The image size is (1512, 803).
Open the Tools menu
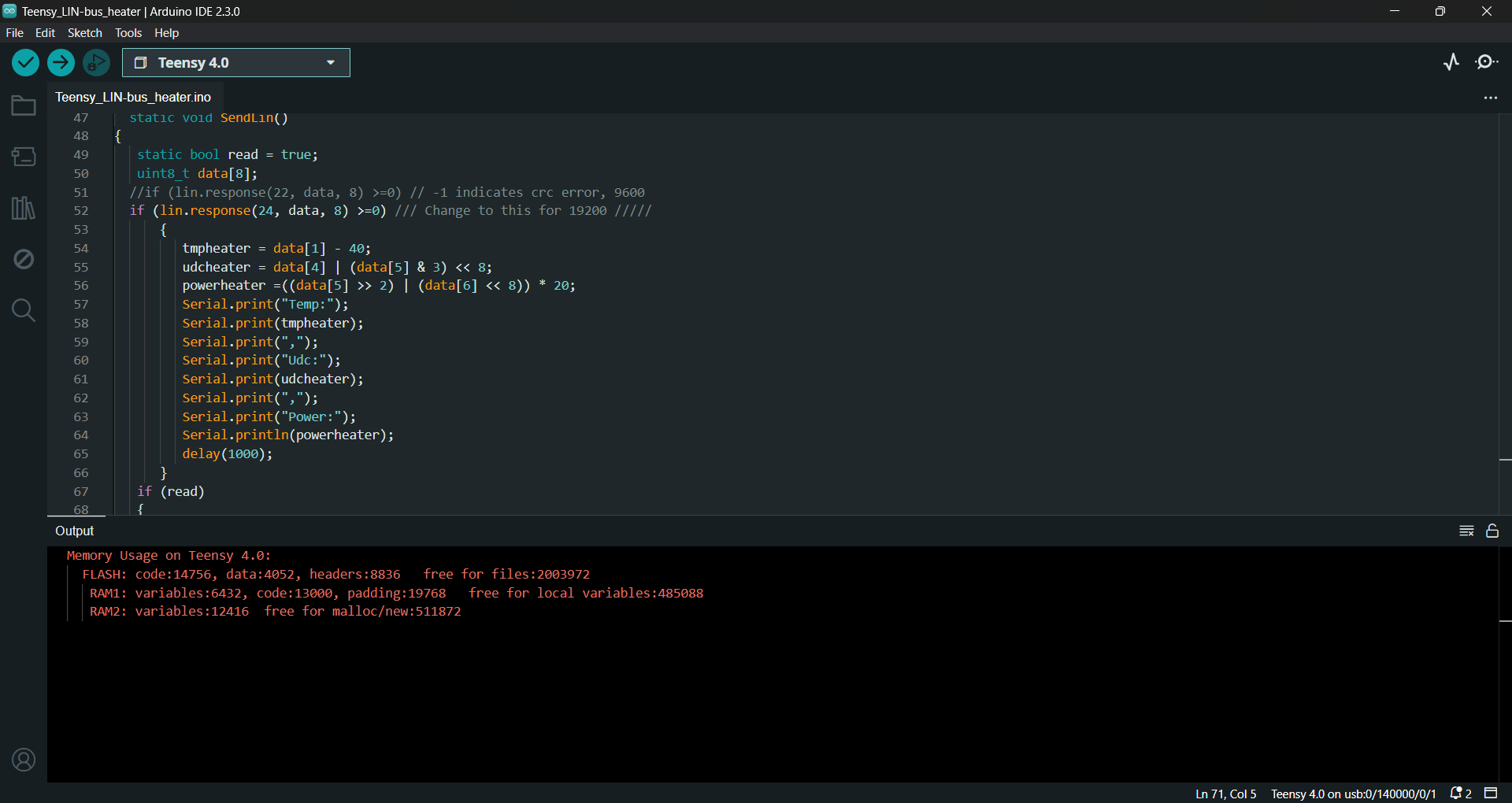click(128, 33)
